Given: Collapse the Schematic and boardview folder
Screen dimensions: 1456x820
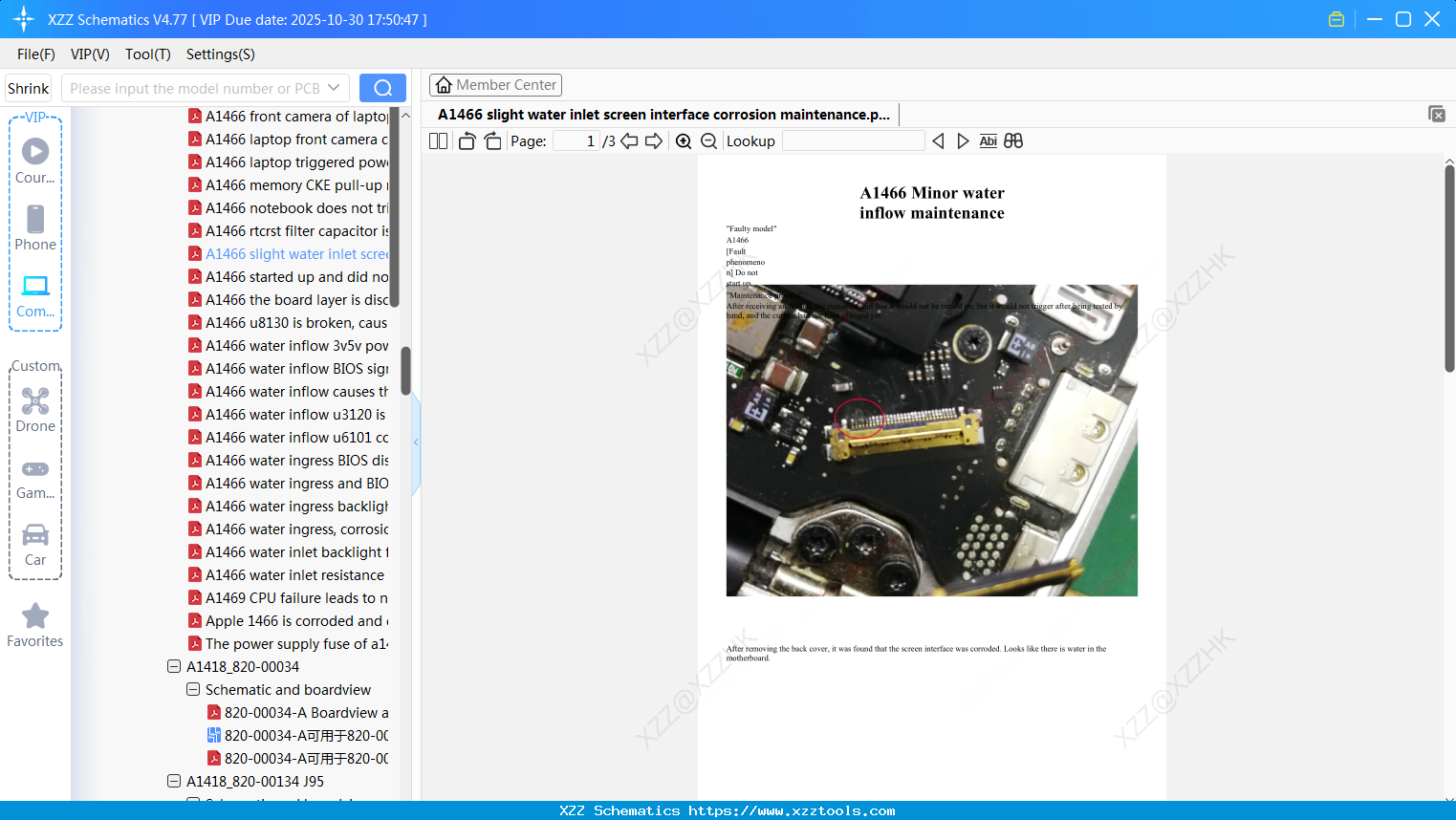Looking at the screenshot, I should (193, 689).
